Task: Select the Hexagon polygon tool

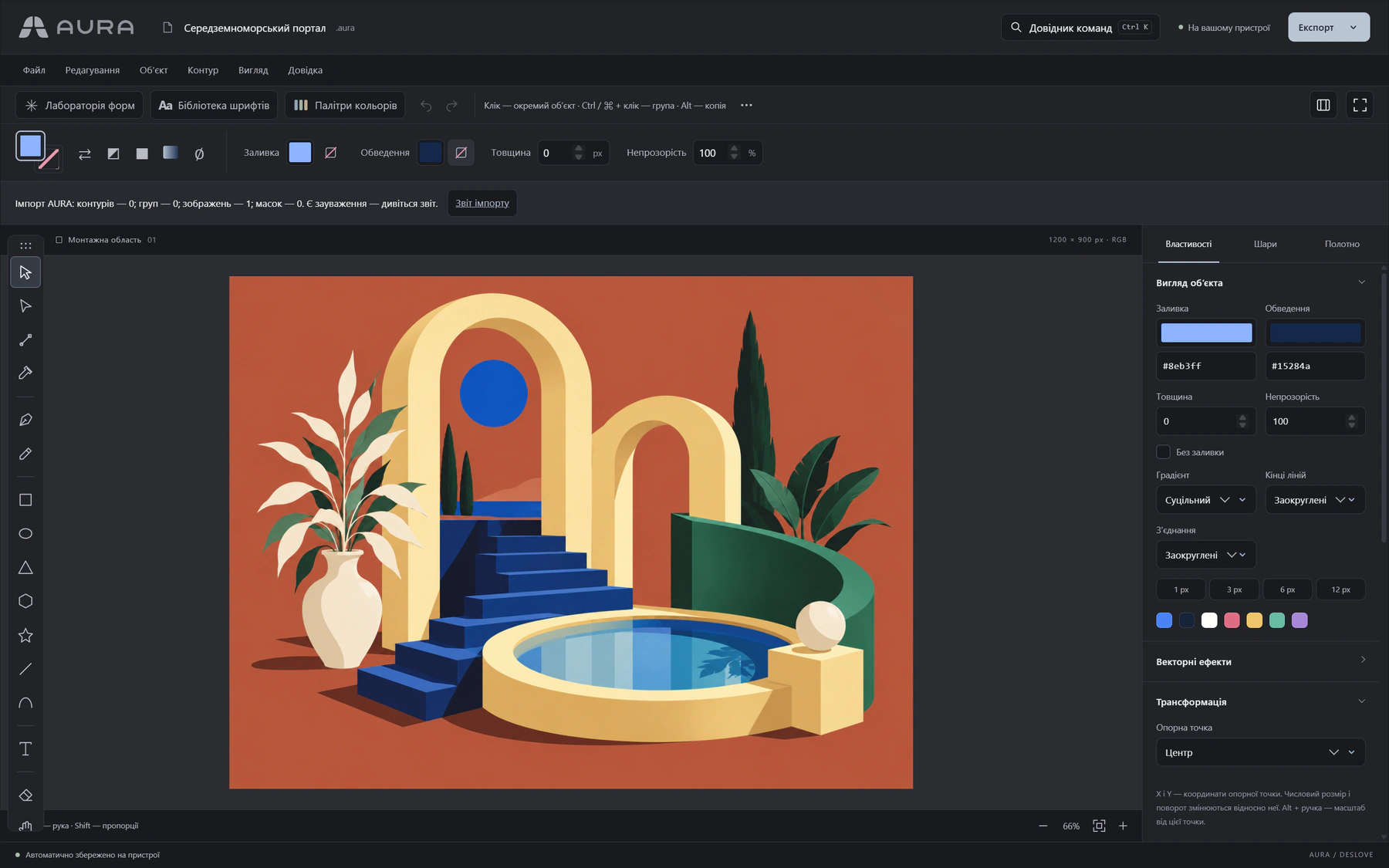Action: pos(25,601)
